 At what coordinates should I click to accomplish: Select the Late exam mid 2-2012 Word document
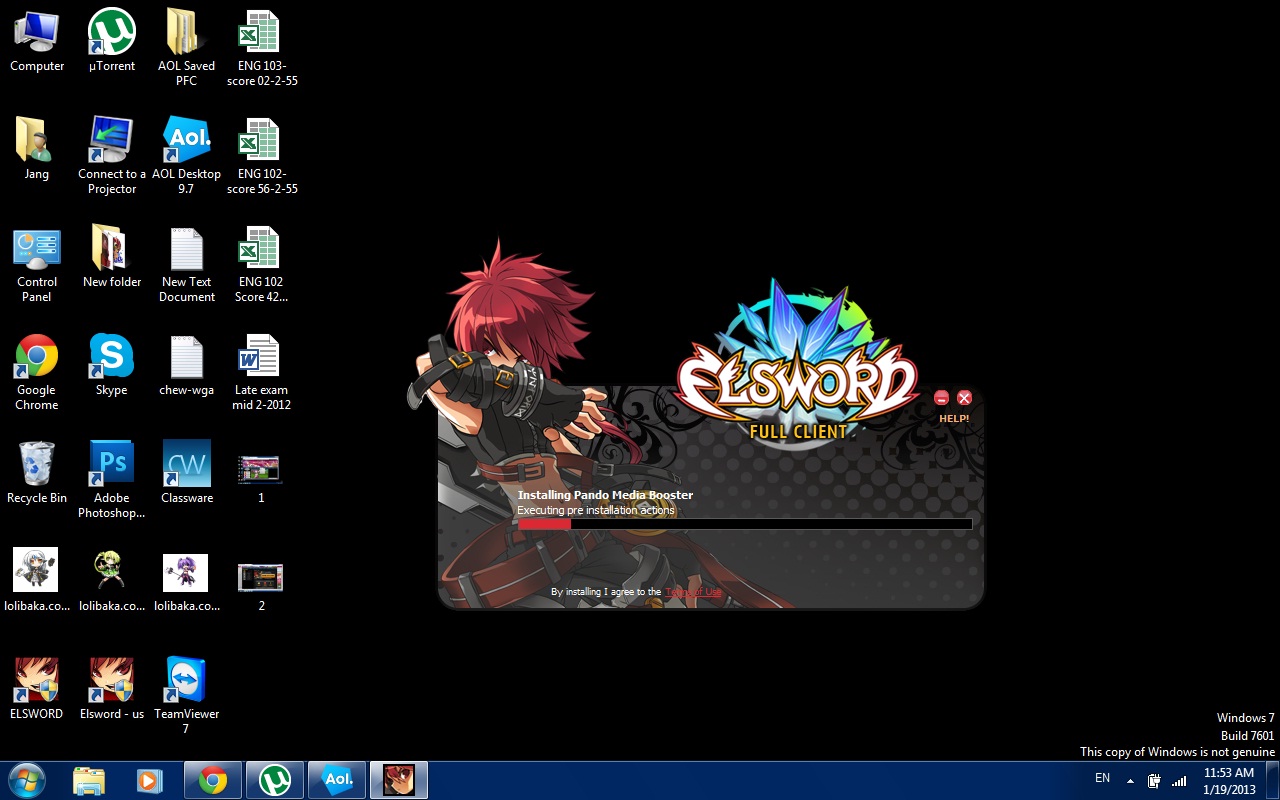pyautogui.click(x=261, y=372)
